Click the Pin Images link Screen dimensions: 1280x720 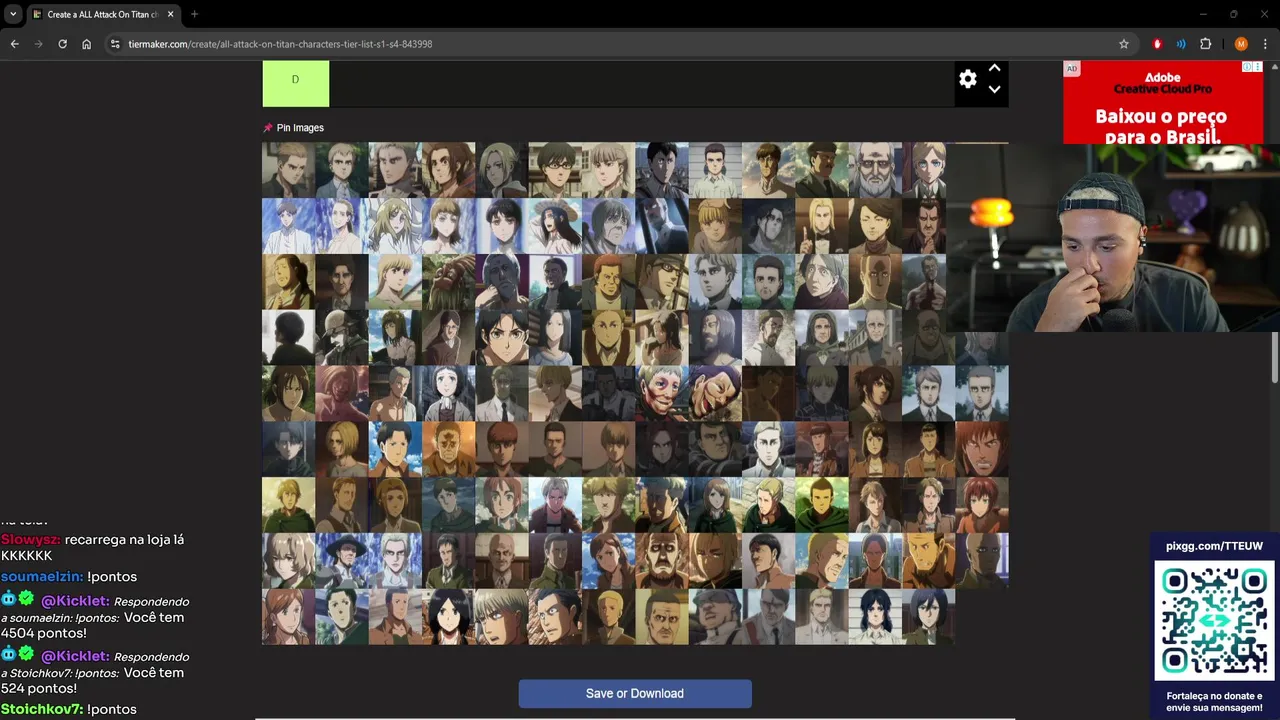coord(300,128)
